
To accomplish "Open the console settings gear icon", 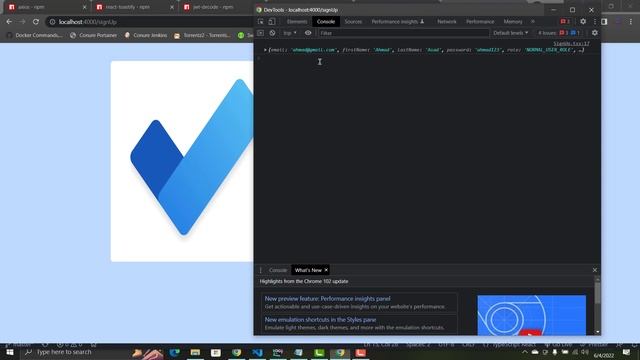I will coord(595,33).
